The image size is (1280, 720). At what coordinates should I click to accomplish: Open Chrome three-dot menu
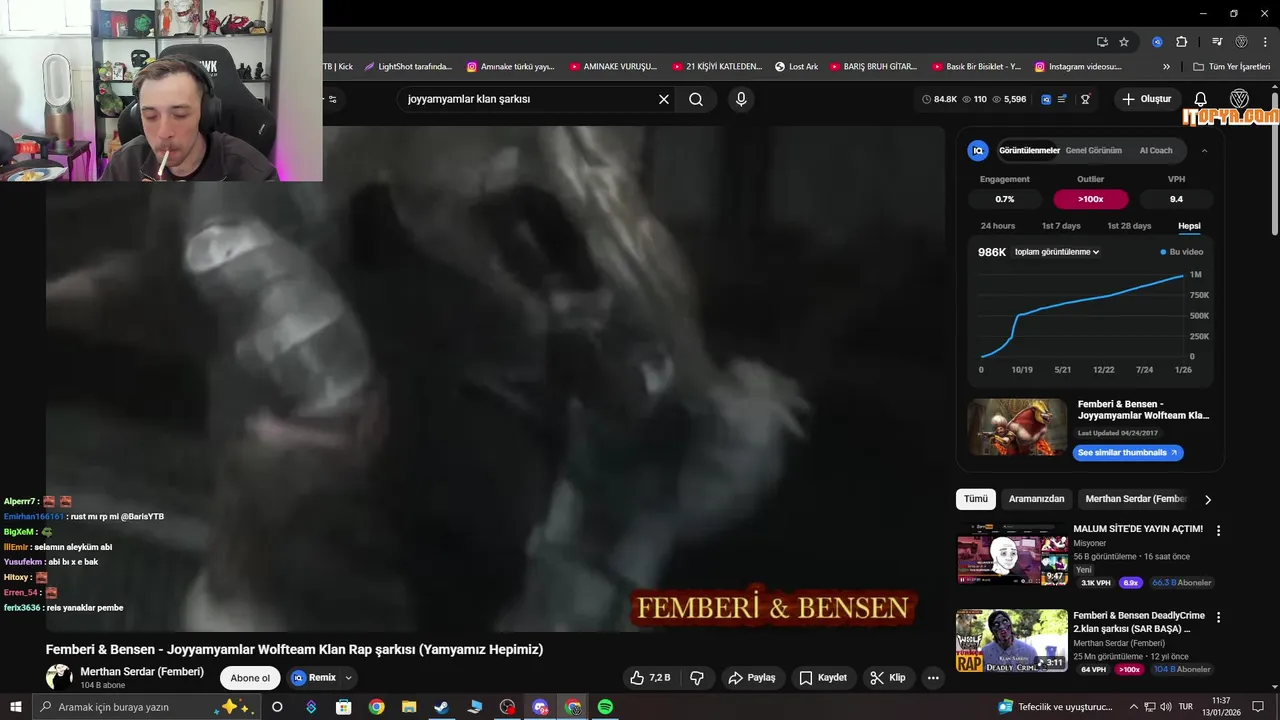click(x=1265, y=42)
